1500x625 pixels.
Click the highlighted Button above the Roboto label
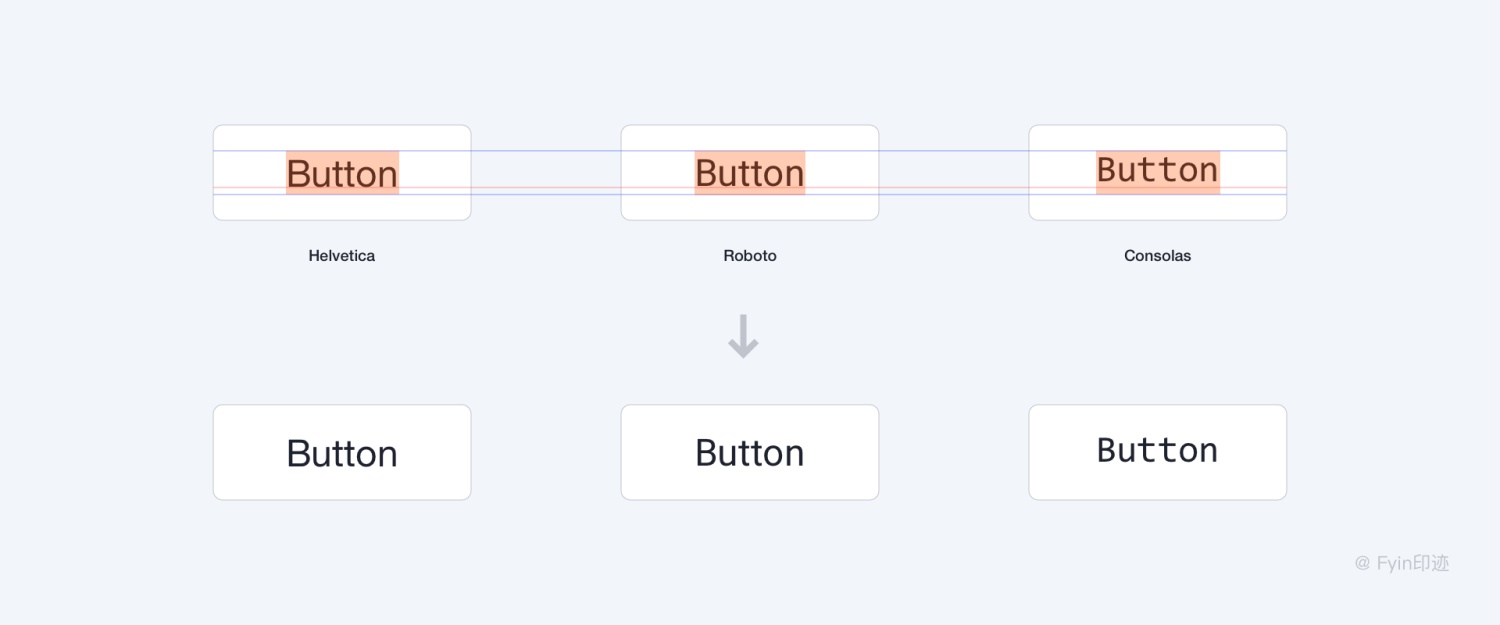(x=750, y=172)
